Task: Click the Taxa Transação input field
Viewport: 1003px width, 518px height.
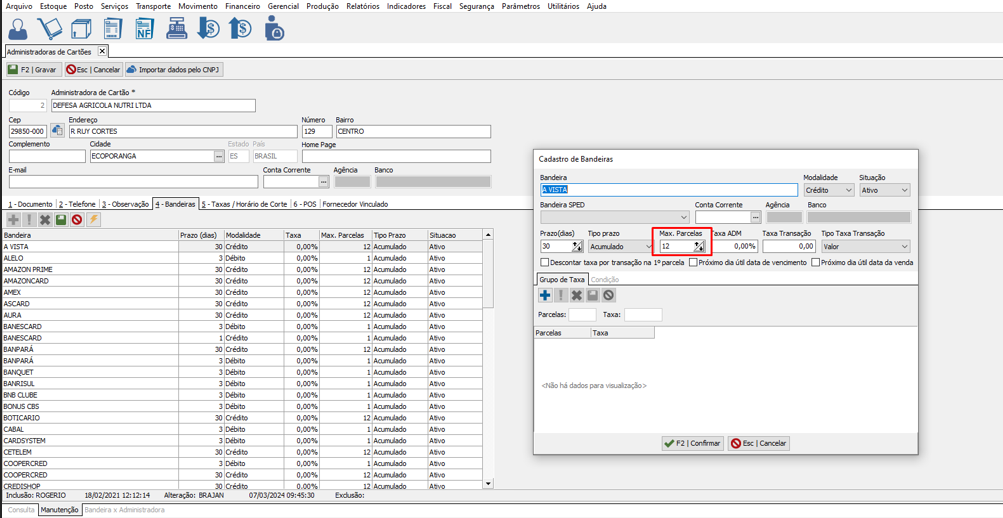Action: point(788,246)
